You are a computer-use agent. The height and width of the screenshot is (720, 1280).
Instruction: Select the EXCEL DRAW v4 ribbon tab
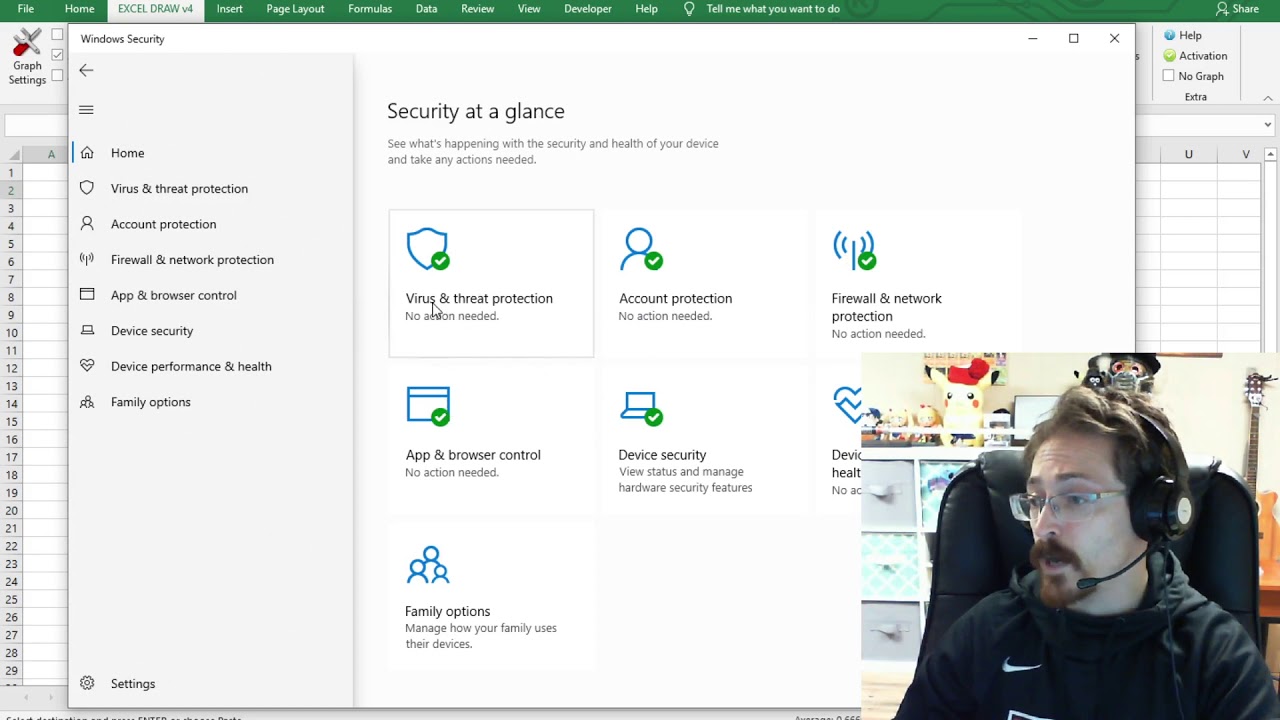pos(155,9)
